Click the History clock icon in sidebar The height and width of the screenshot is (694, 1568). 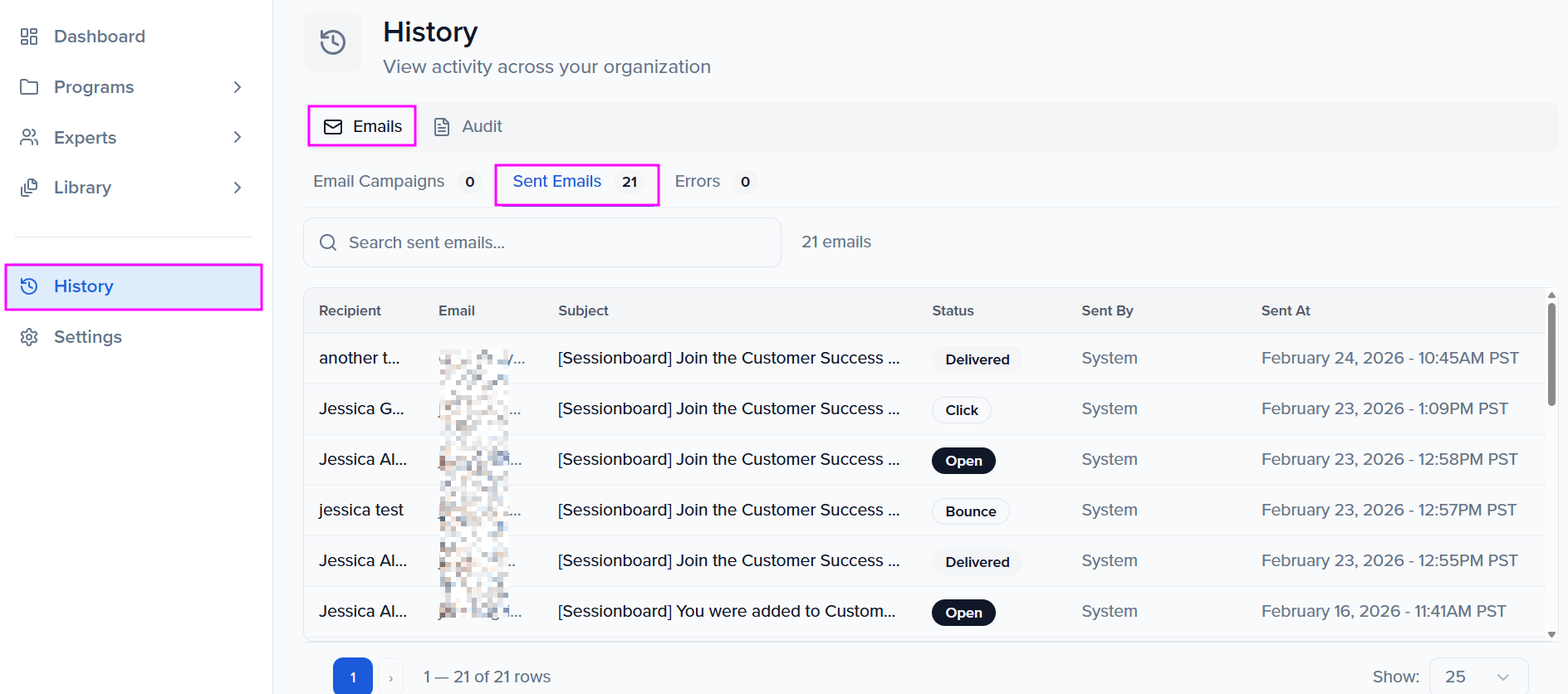(x=29, y=286)
